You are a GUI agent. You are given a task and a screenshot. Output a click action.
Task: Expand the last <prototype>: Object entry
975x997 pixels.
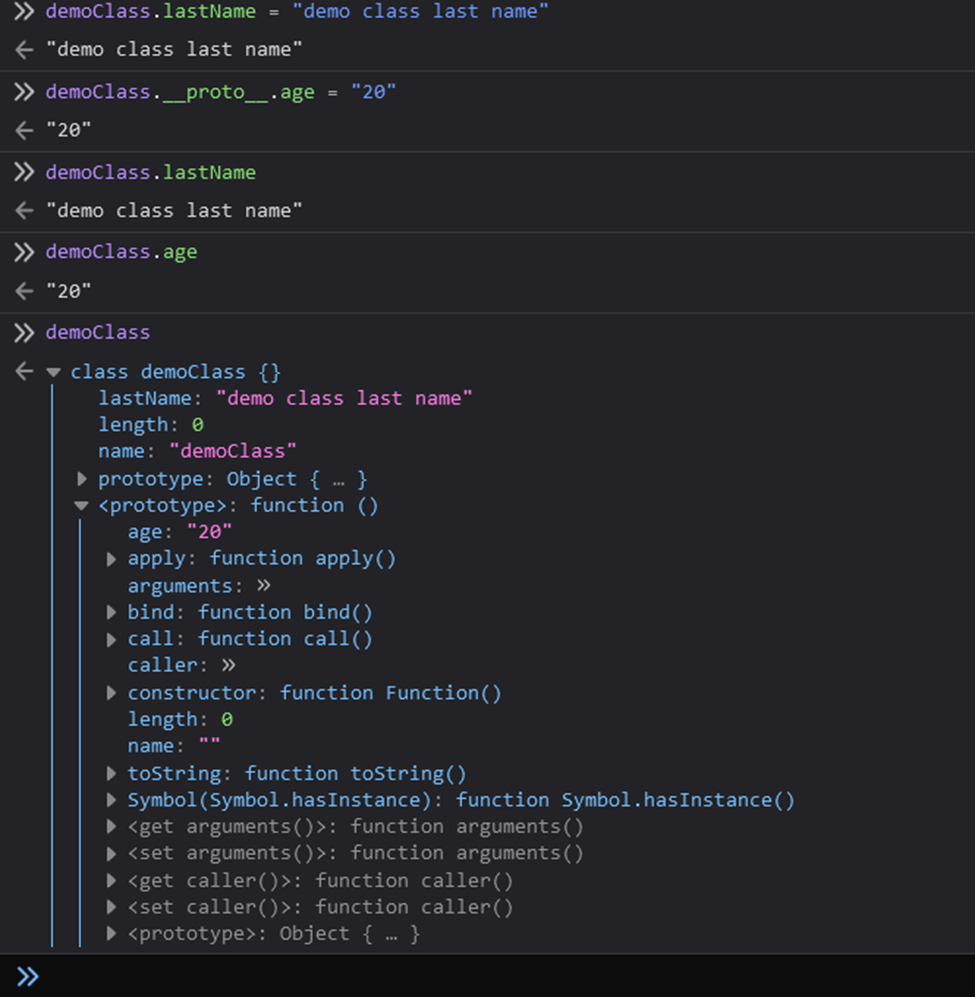pos(111,933)
